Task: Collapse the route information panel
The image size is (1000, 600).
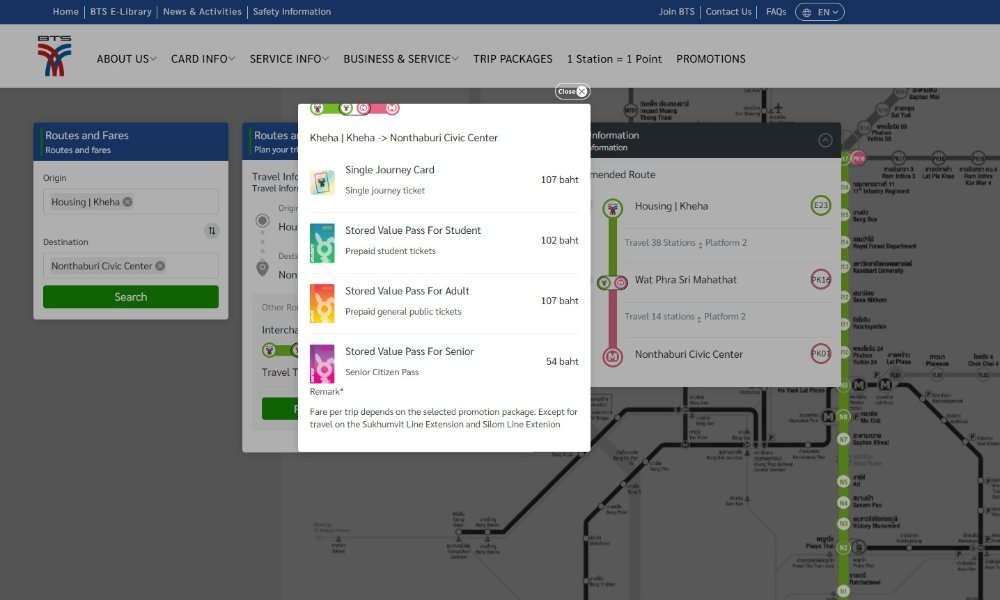Action: (825, 140)
